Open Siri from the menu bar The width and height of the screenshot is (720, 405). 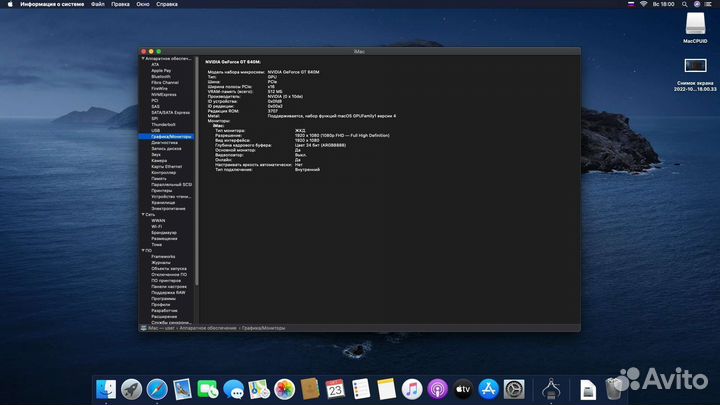coord(697,4)
